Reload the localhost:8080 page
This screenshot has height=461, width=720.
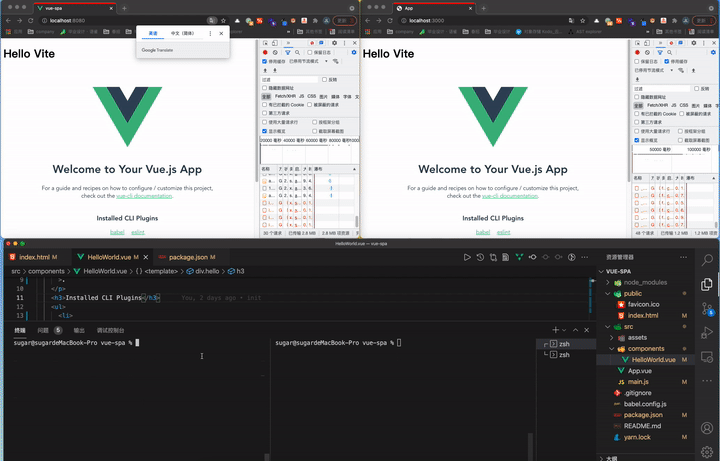[x=31, y=20]
